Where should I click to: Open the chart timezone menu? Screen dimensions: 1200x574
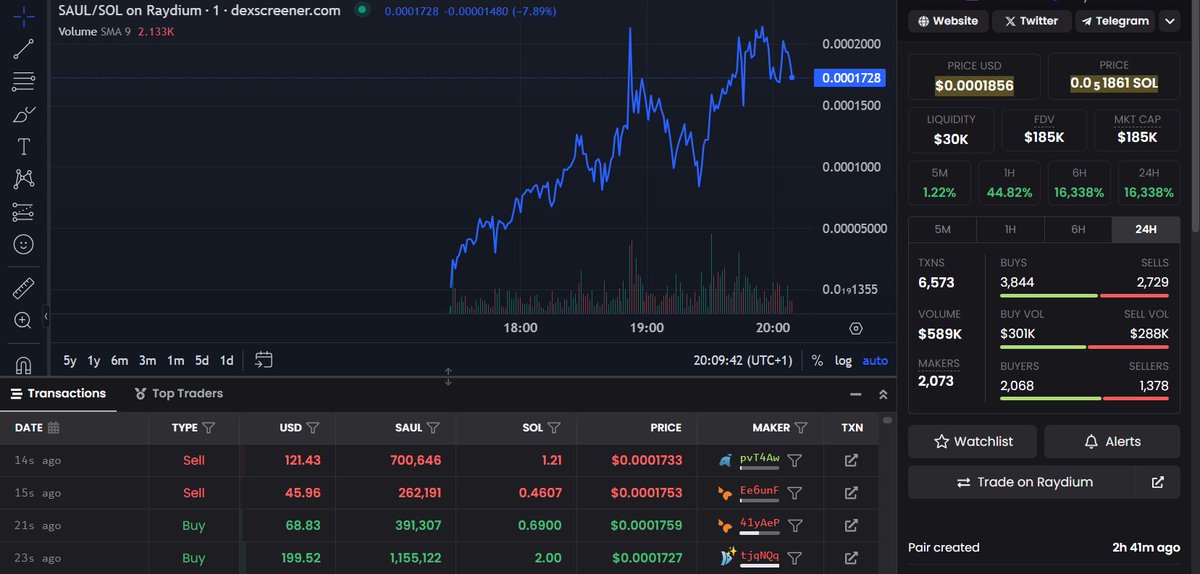tap(743, 360)
